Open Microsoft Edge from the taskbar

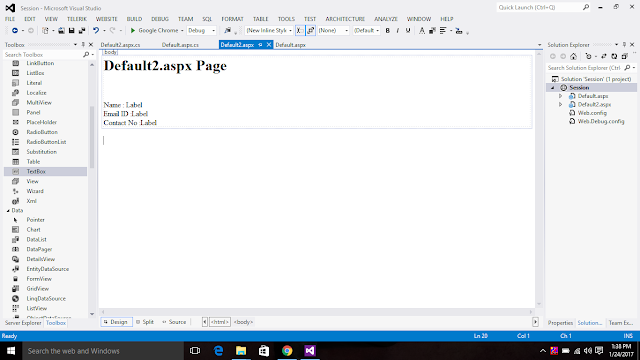pyautogui.click(x=218, y=351)
